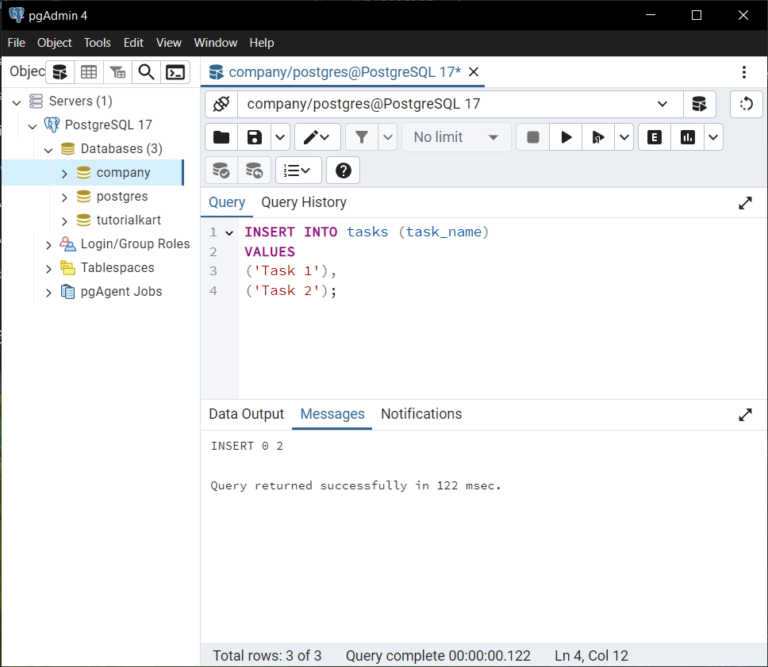Viewport: 768px width, 667px height.
Task: Launch the PSQL terminal tool icon
Action: click(x=175, y=72)
